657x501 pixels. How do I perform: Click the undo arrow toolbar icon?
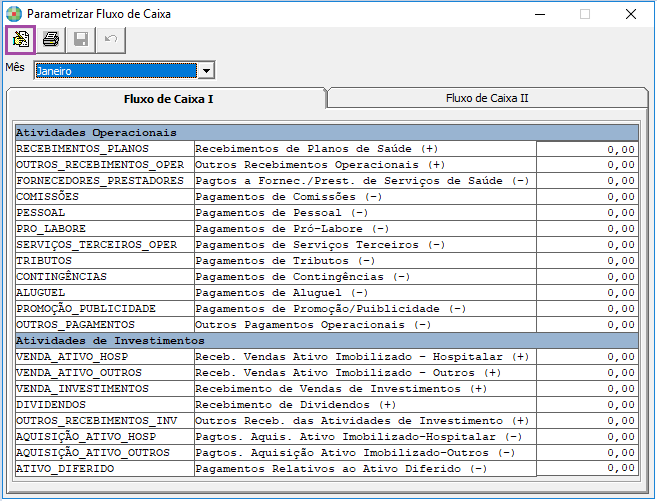(110, 40)
